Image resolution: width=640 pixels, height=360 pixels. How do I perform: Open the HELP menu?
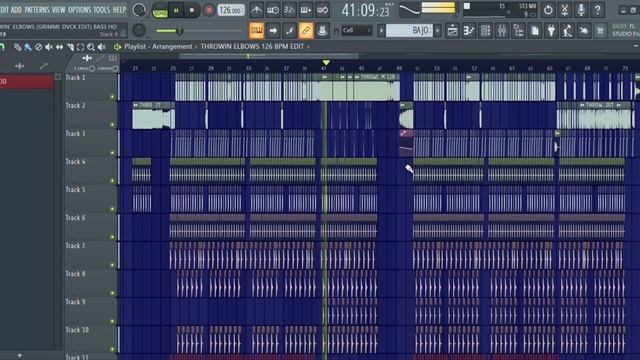[119, 9]
